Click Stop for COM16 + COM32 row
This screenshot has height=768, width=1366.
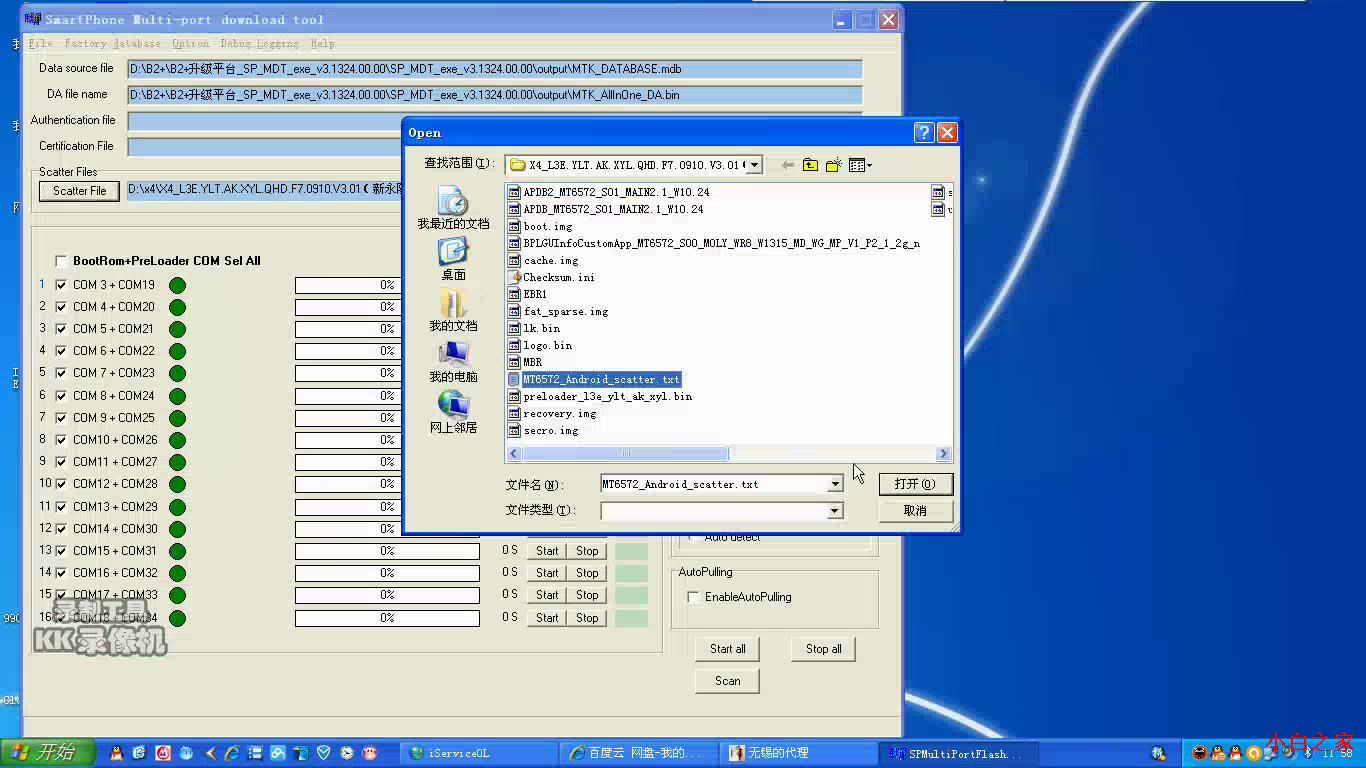(587, 573)
